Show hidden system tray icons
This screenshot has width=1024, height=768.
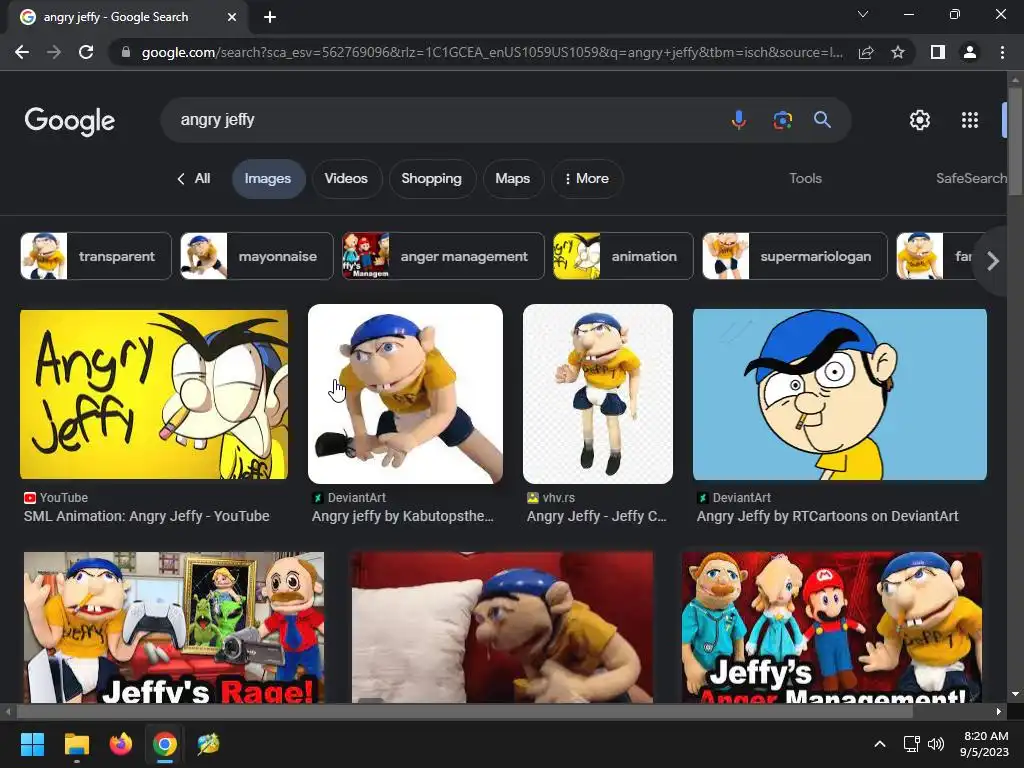(880, 744)
